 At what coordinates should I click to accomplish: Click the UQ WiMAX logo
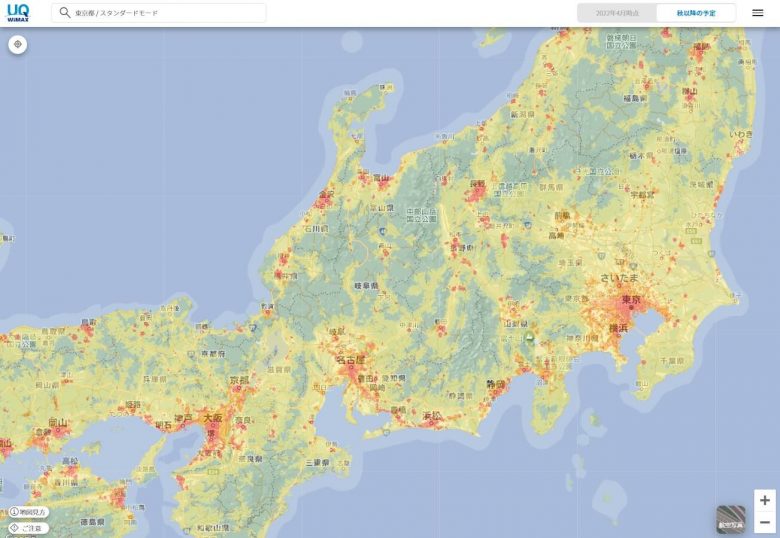point(18,12)
